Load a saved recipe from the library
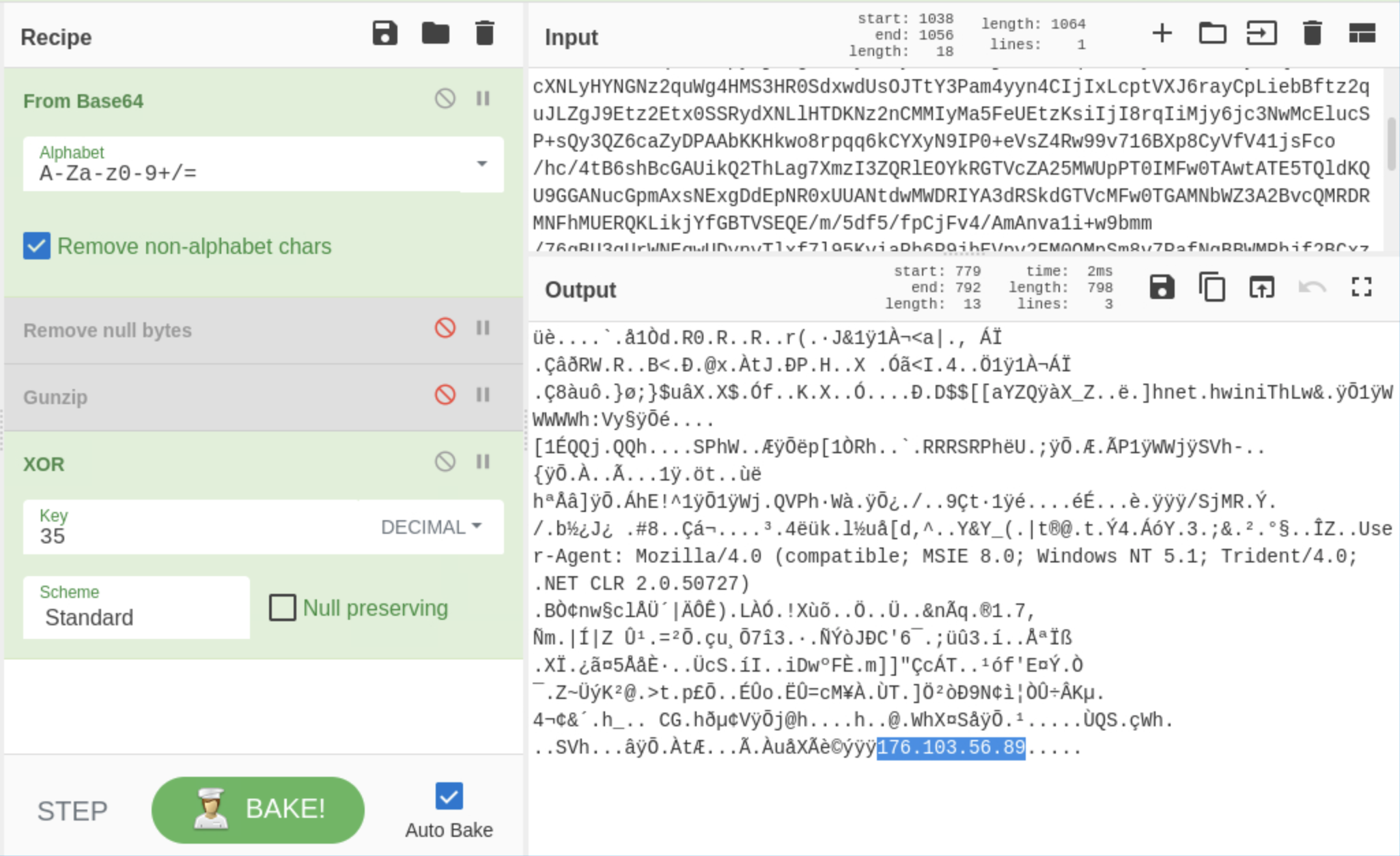Screen dimensions: 1400x856 [436, 33]
